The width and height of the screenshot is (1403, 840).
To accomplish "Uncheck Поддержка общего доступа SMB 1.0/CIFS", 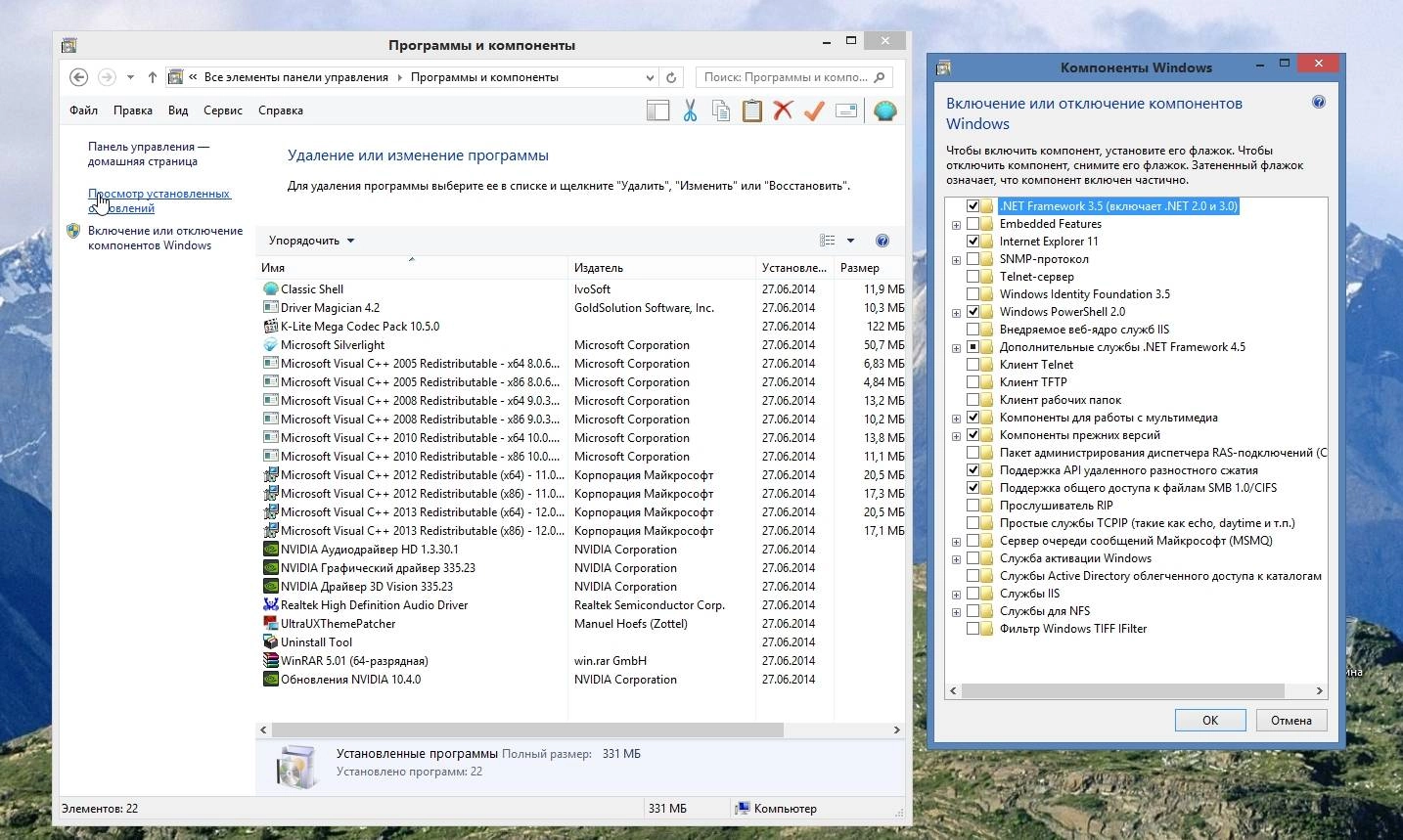I will coord(973,488).
